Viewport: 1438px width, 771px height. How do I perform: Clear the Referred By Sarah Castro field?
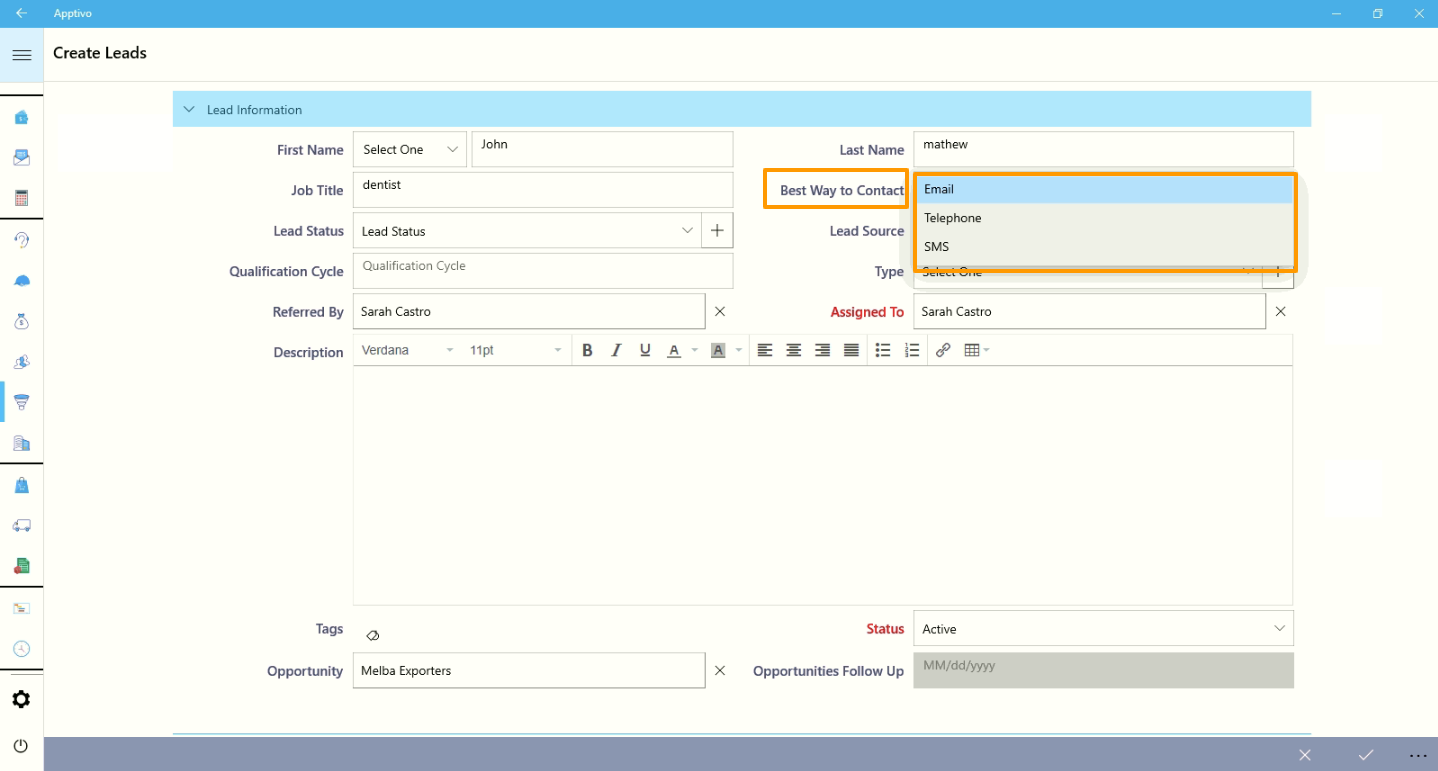(x=719, y=312)
